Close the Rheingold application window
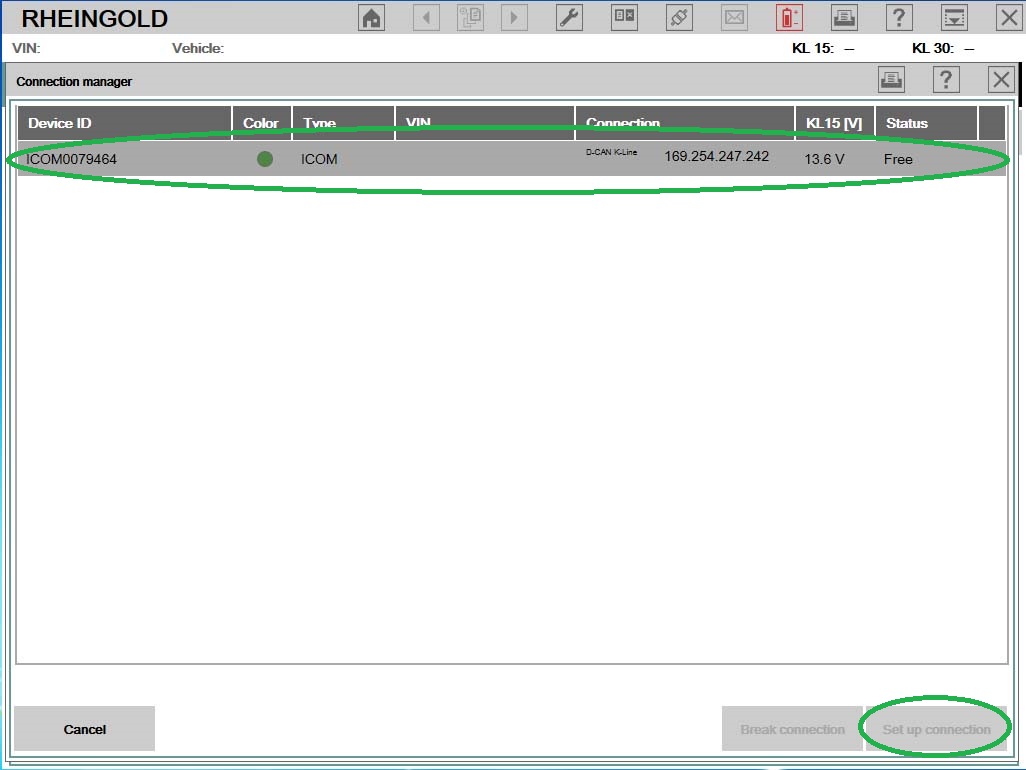Viewport: 1026px width, 770px height. [x=1009, y=18]
